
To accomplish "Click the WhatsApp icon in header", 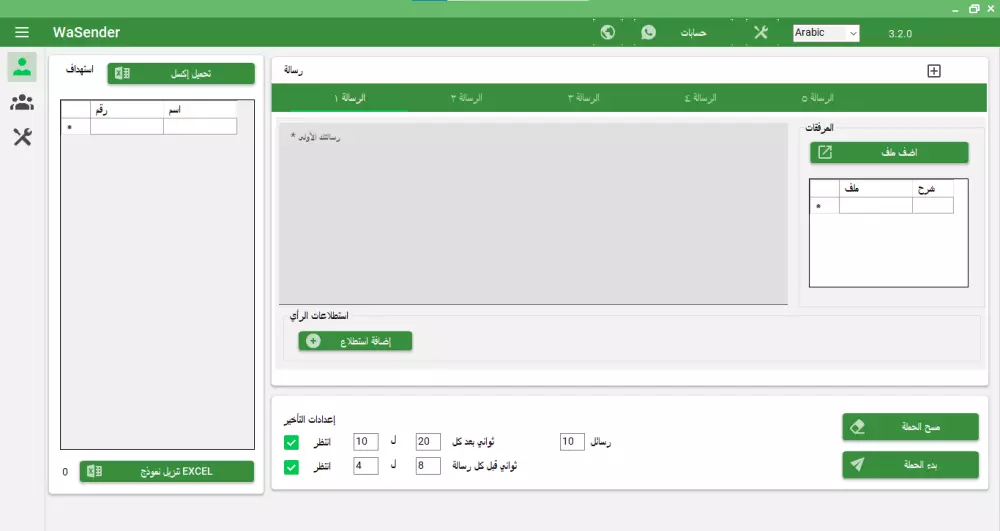I will coord(649,32).
